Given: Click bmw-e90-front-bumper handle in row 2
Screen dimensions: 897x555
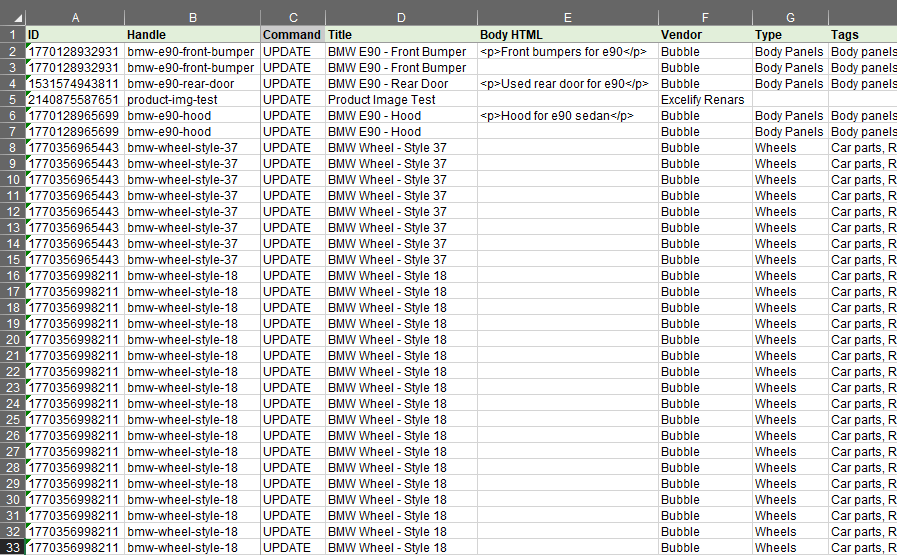Looking at the screenshot, I should 192,51.
